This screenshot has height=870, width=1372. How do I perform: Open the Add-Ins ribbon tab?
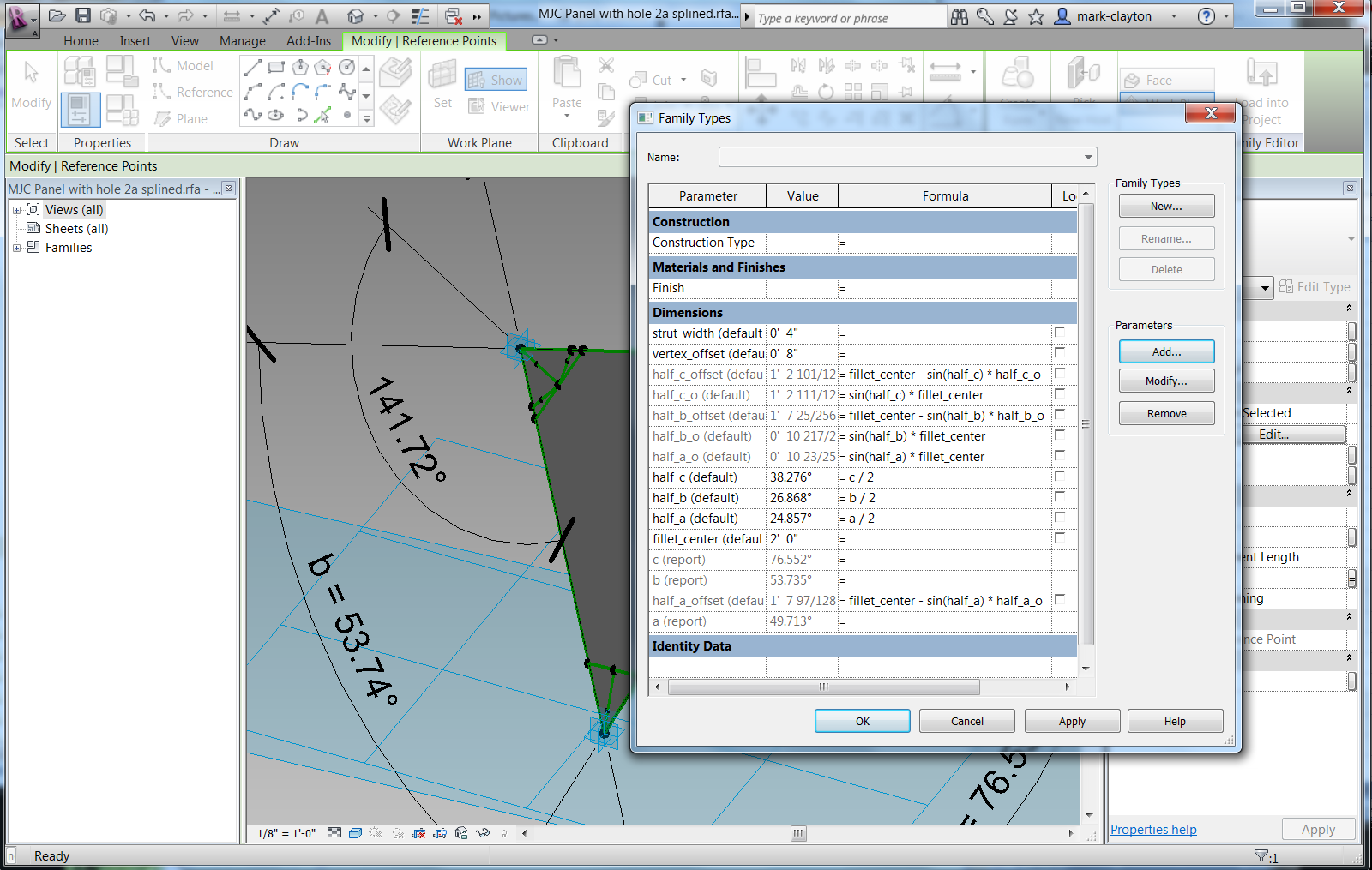click(309, 41)
